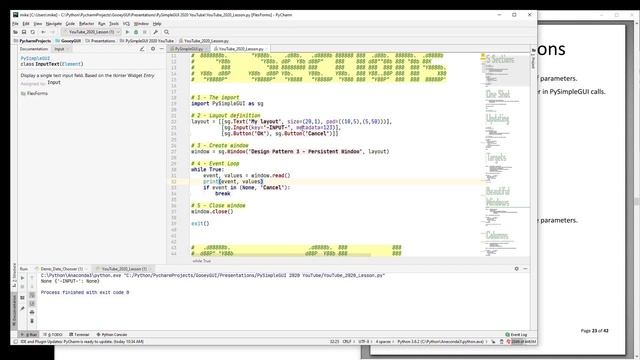The width and height of the screenshot is (640, 360).
Task: Open the Code menu
Action: coord(70,24)
